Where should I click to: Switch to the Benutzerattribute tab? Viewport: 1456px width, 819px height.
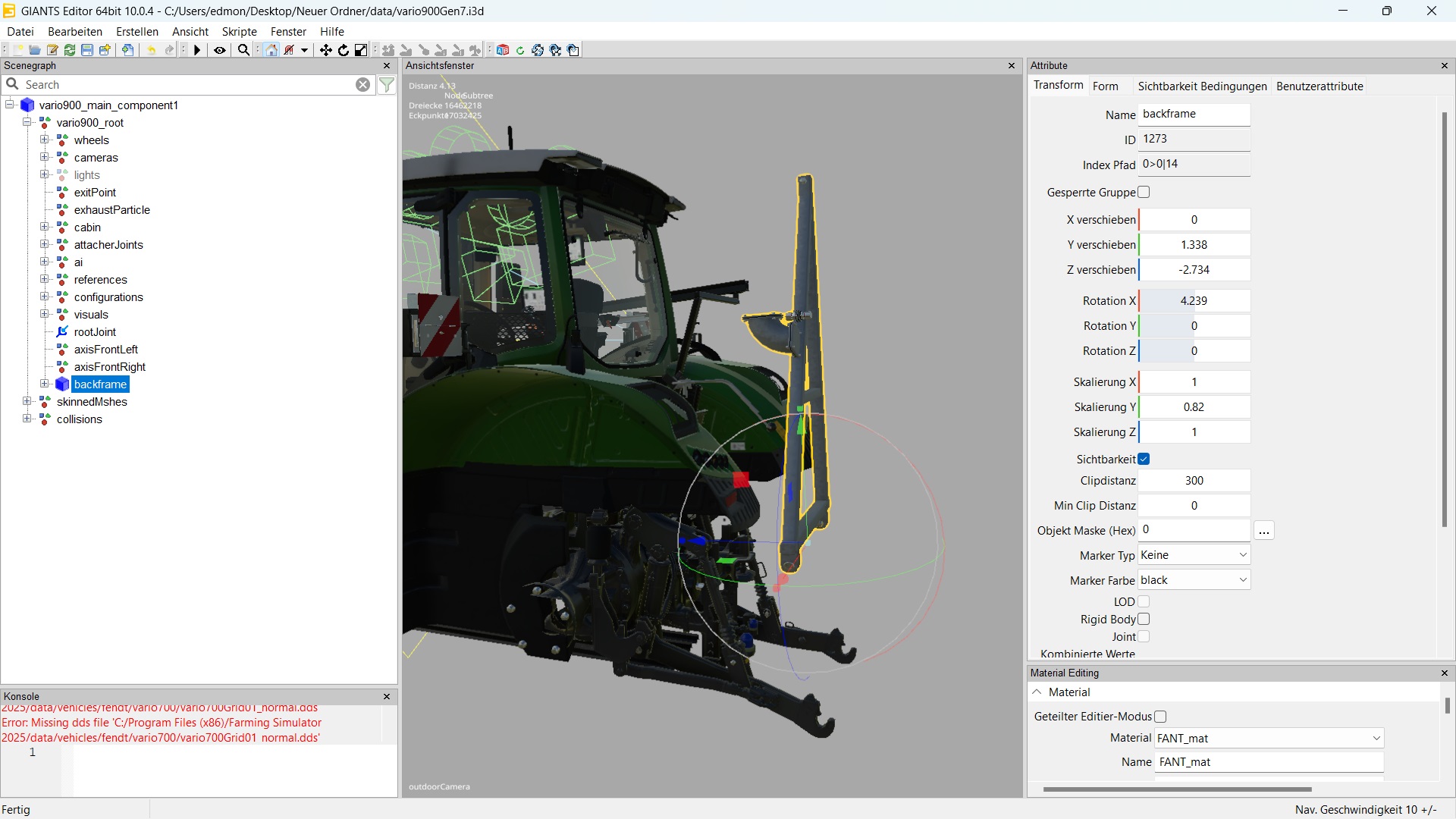[1319, 86]
